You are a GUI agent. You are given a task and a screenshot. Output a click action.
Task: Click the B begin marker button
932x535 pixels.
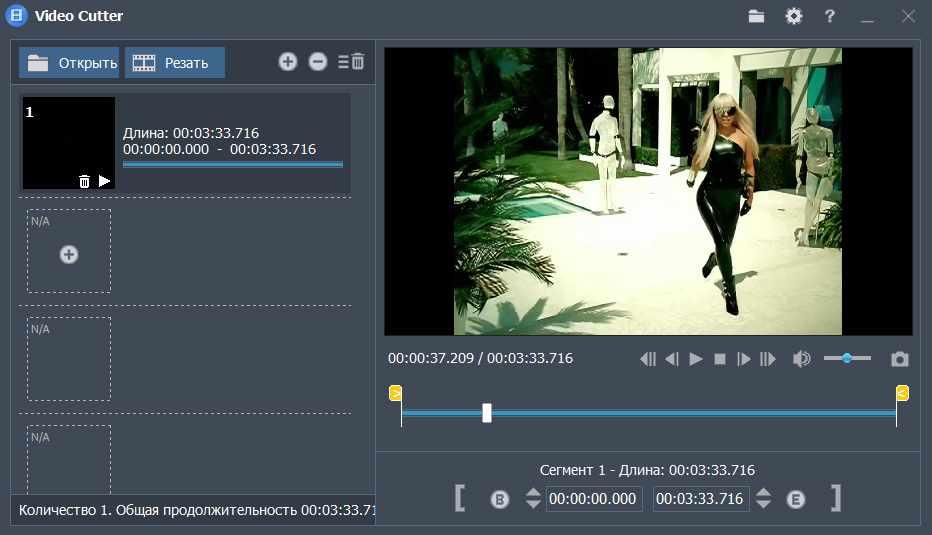500,499
